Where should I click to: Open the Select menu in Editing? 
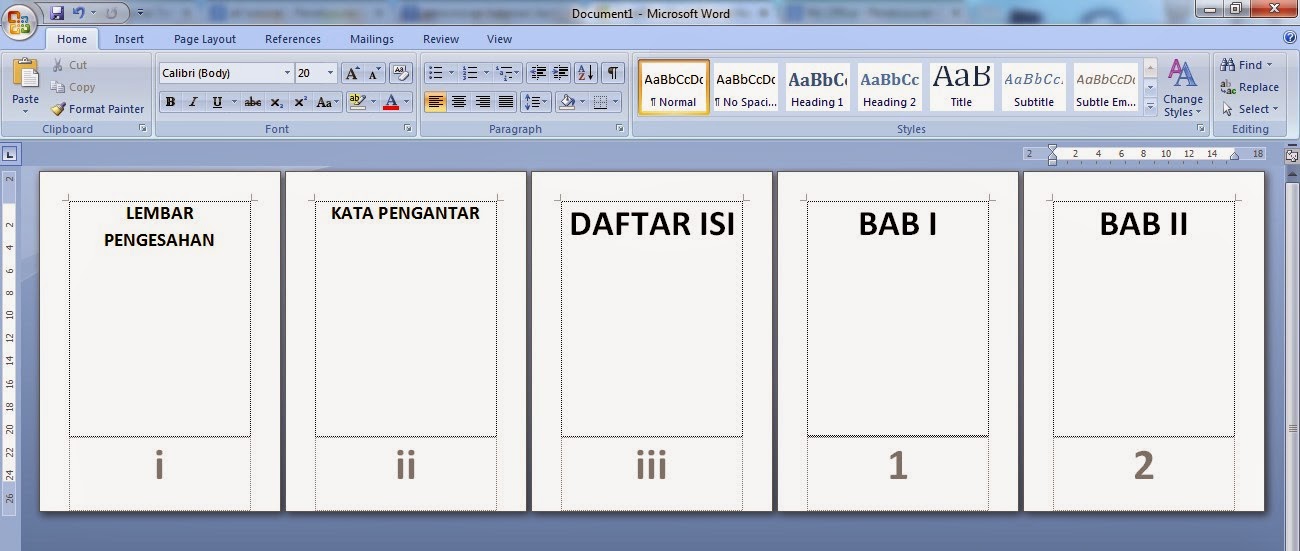(1248, 109)
